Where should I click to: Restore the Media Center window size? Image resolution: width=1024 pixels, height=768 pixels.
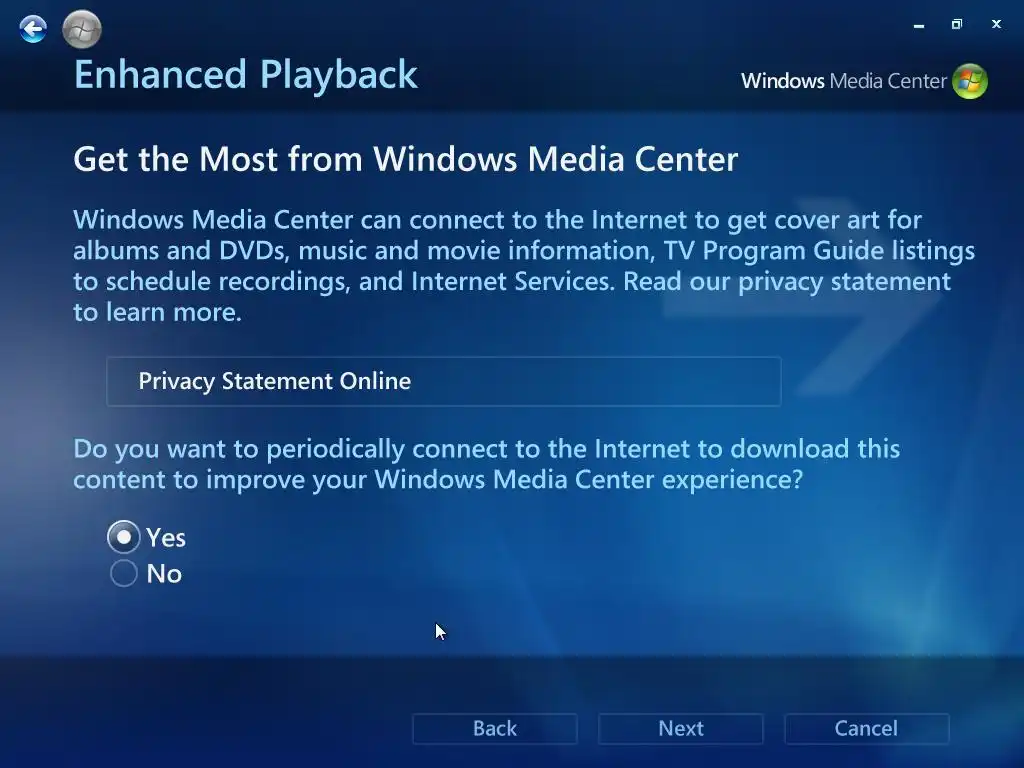click(x=957, y=24)
